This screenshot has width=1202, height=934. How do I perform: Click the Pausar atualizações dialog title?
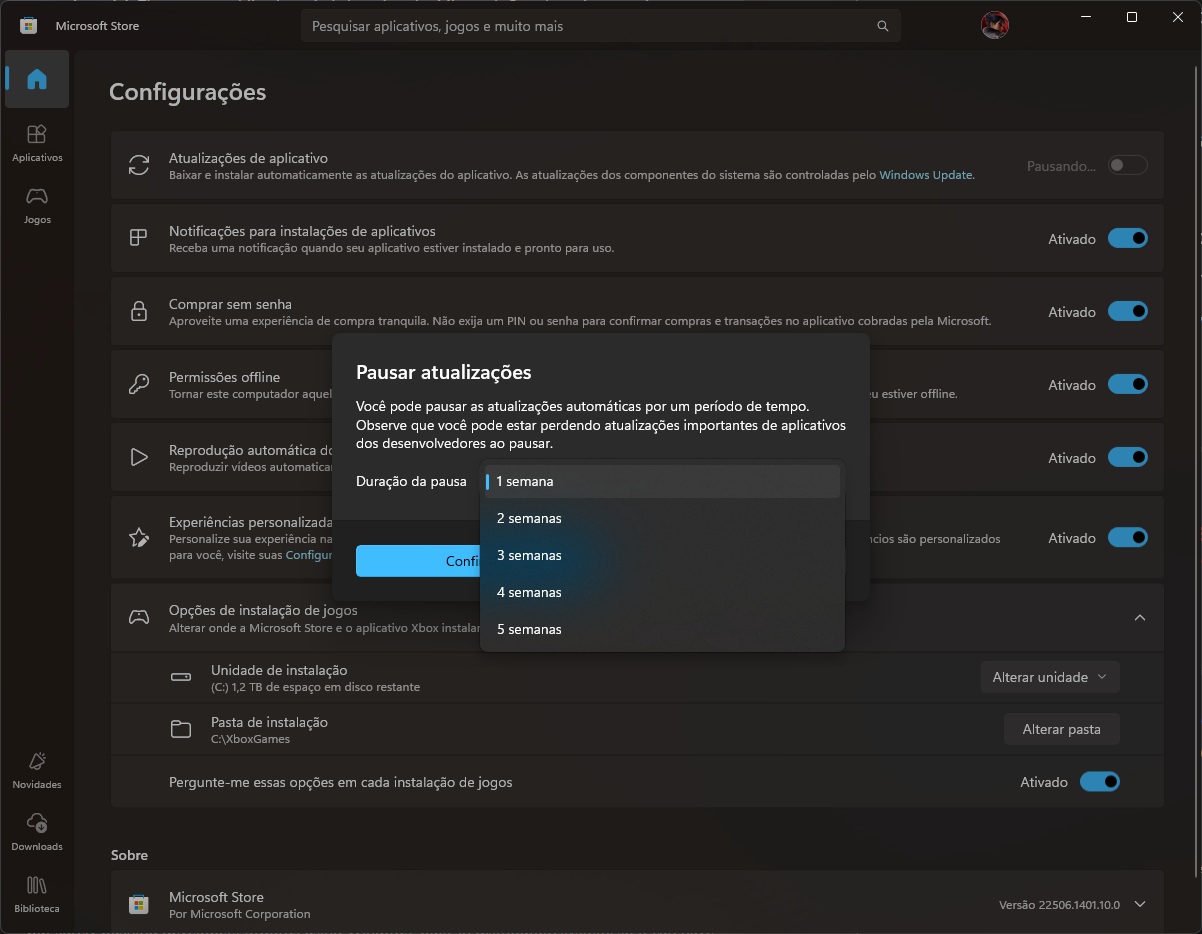pos(444,372)
